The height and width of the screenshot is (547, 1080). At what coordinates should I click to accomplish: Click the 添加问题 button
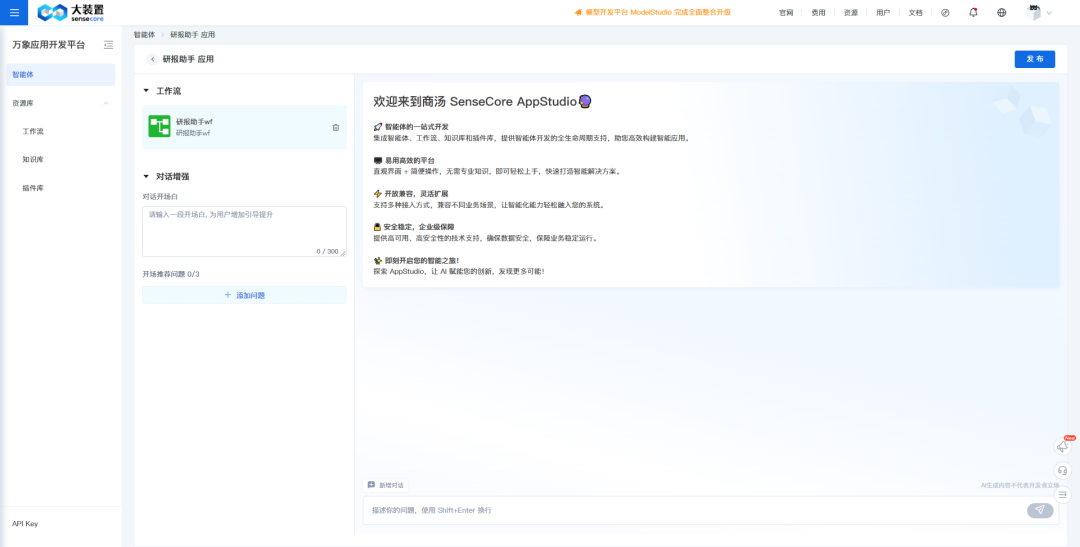245,295
